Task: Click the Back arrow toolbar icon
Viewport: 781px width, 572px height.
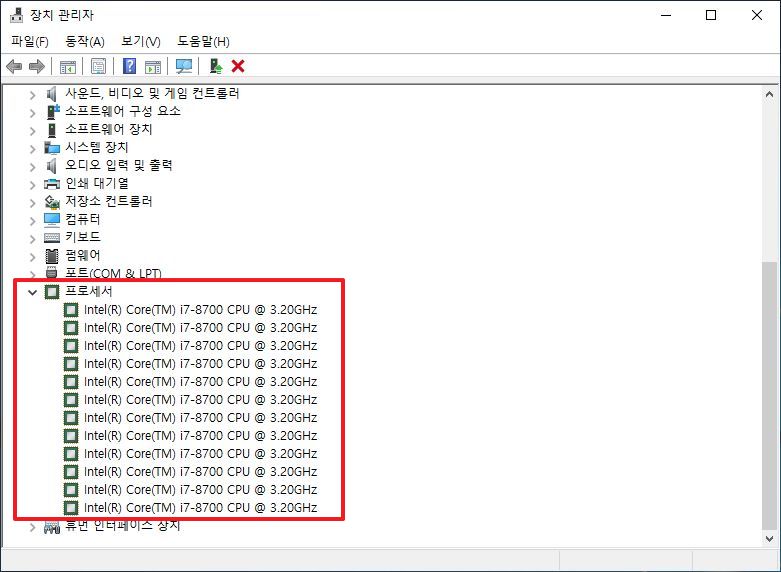Action: tap(14, 66)
